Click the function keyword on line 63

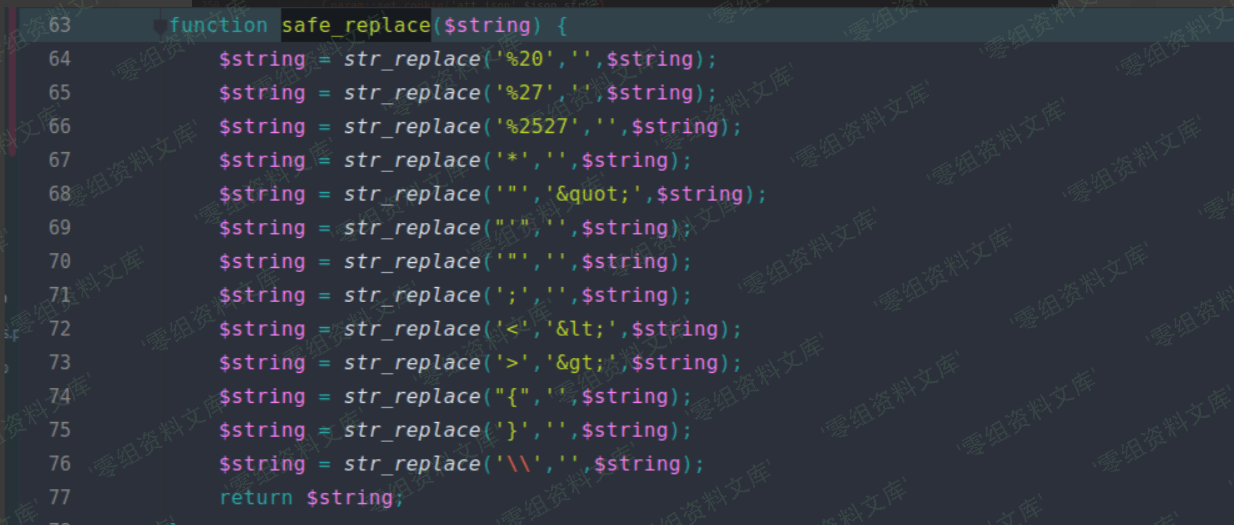point(218,25)
